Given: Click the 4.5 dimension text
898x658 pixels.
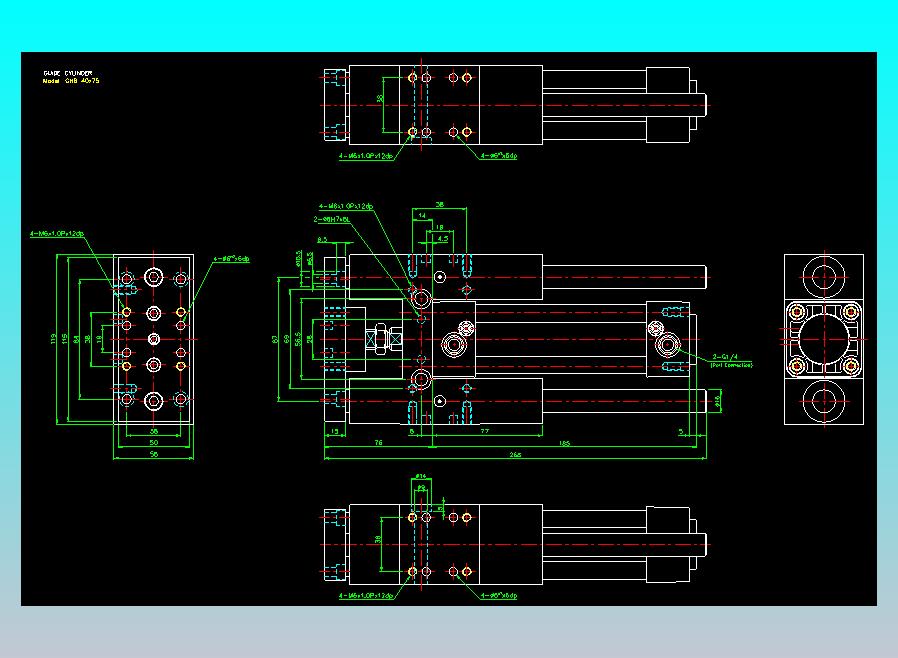Looking at the screenshot, I should coord(442,239).
